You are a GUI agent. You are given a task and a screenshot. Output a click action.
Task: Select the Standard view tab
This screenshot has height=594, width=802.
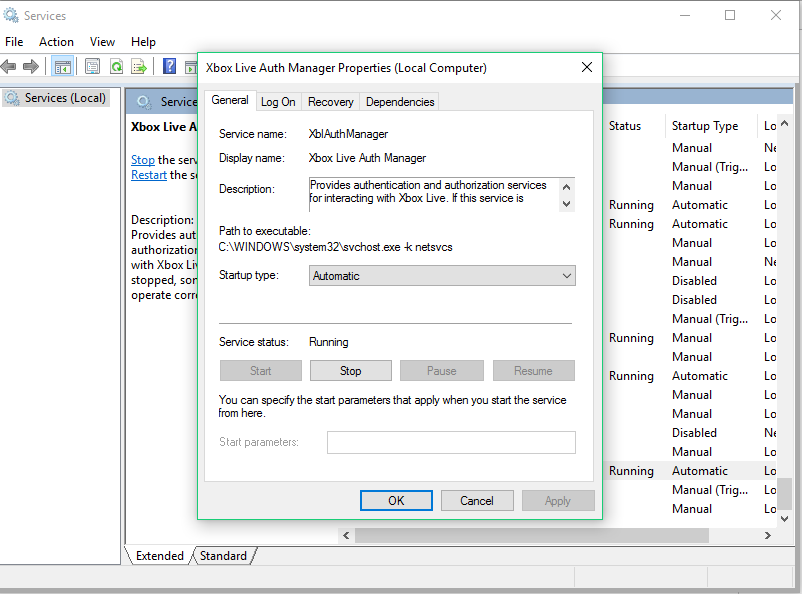[223, 556]
